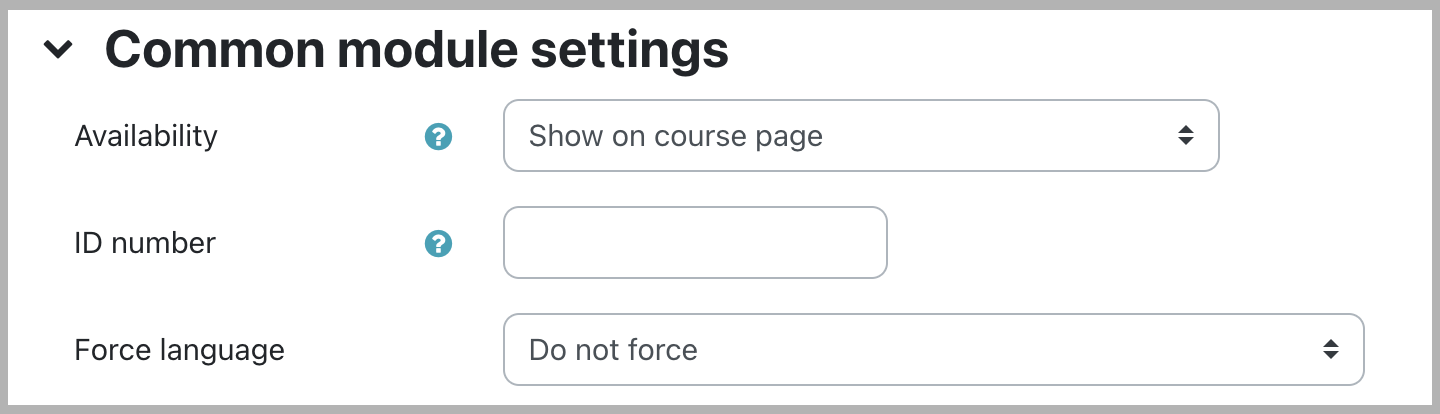Open help for the ID number setting

pos(438,243)
